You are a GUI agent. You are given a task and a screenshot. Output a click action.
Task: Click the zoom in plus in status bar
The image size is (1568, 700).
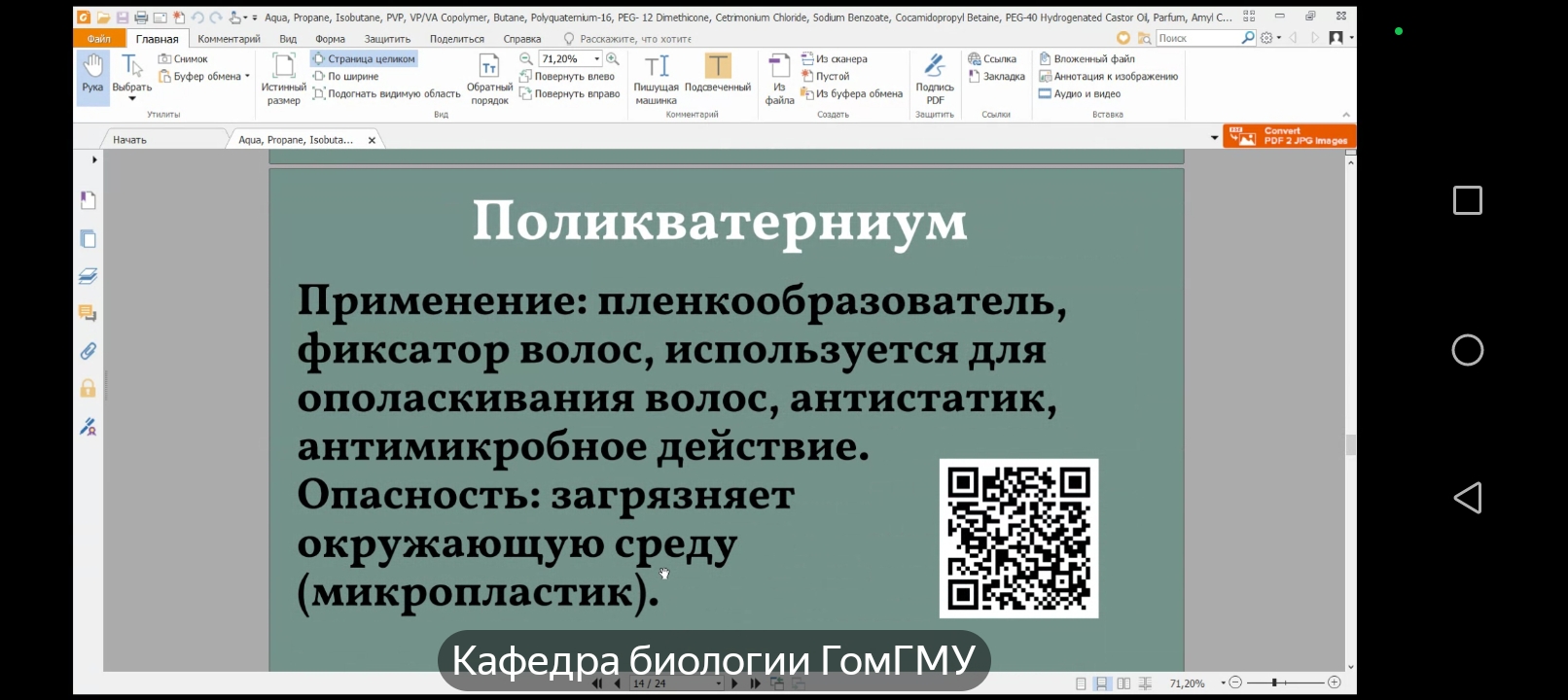coord(1335,682)
